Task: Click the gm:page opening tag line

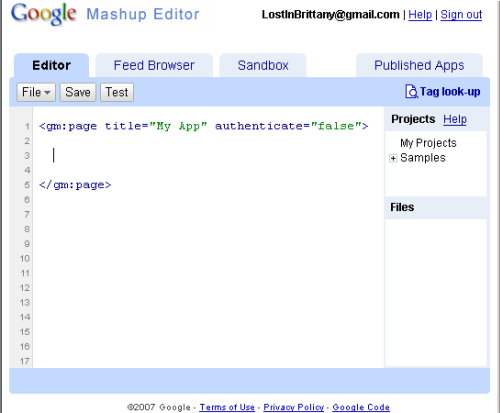Action: click(203, 126)
